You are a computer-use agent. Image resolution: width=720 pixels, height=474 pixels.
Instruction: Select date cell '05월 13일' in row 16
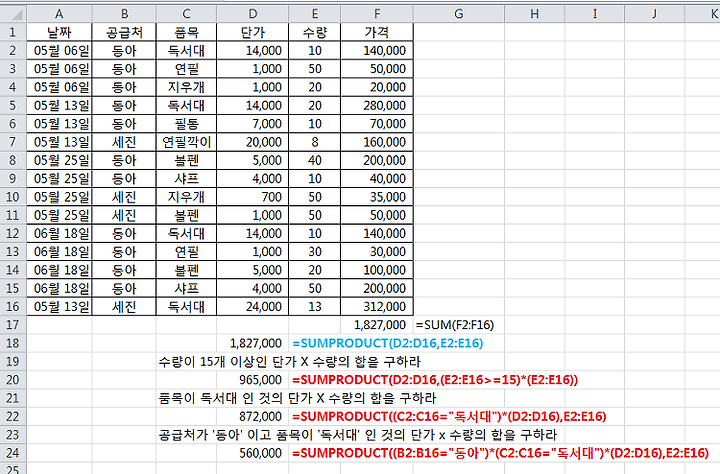pyautogui.click(x=59, y=306)
